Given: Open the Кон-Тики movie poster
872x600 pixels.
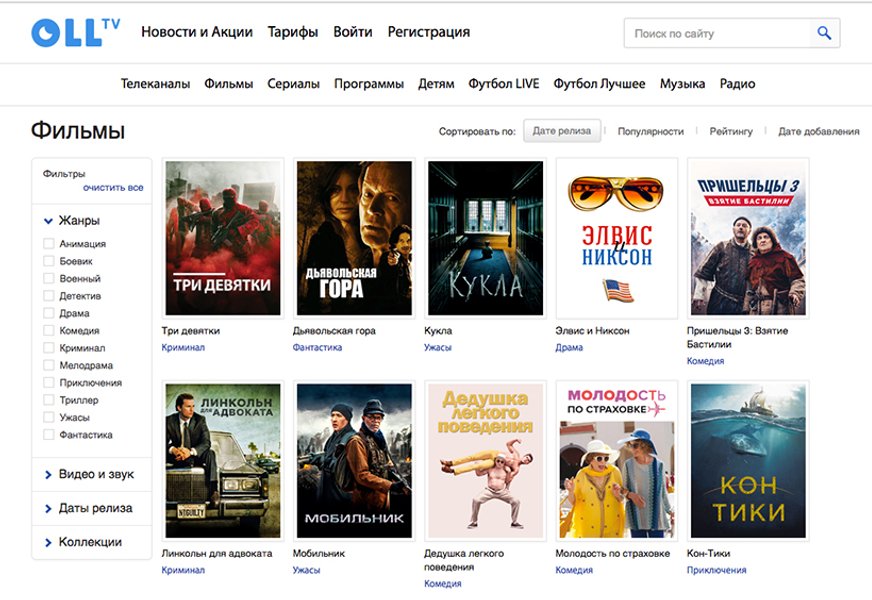Looking at the screenshot, I should coord(747,461).
